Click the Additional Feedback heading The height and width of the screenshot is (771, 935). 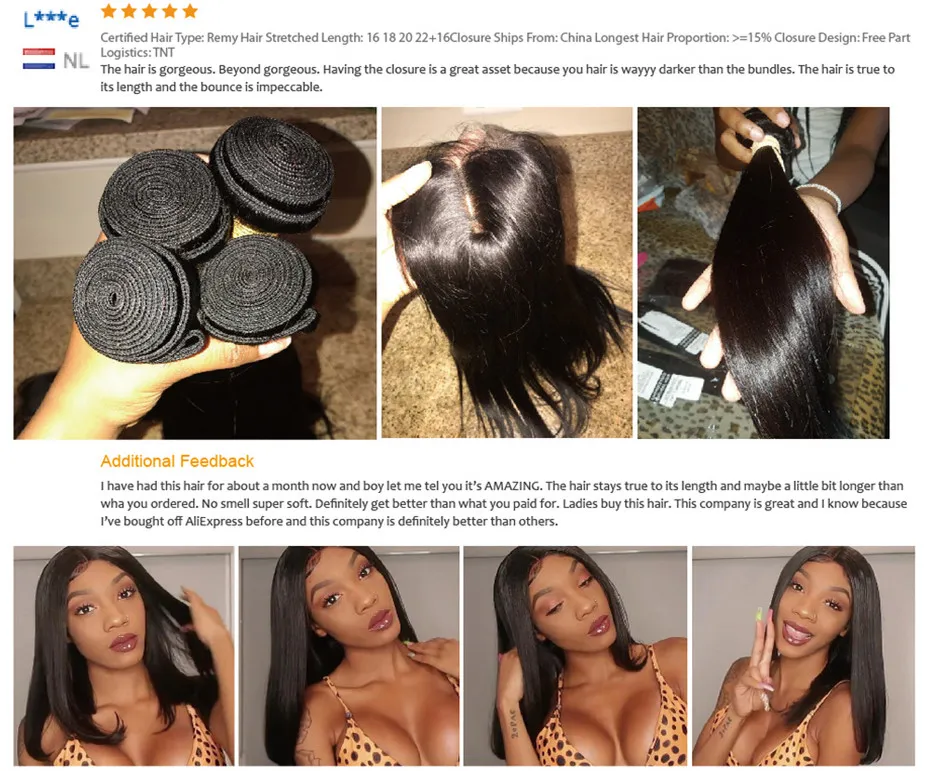177,461
